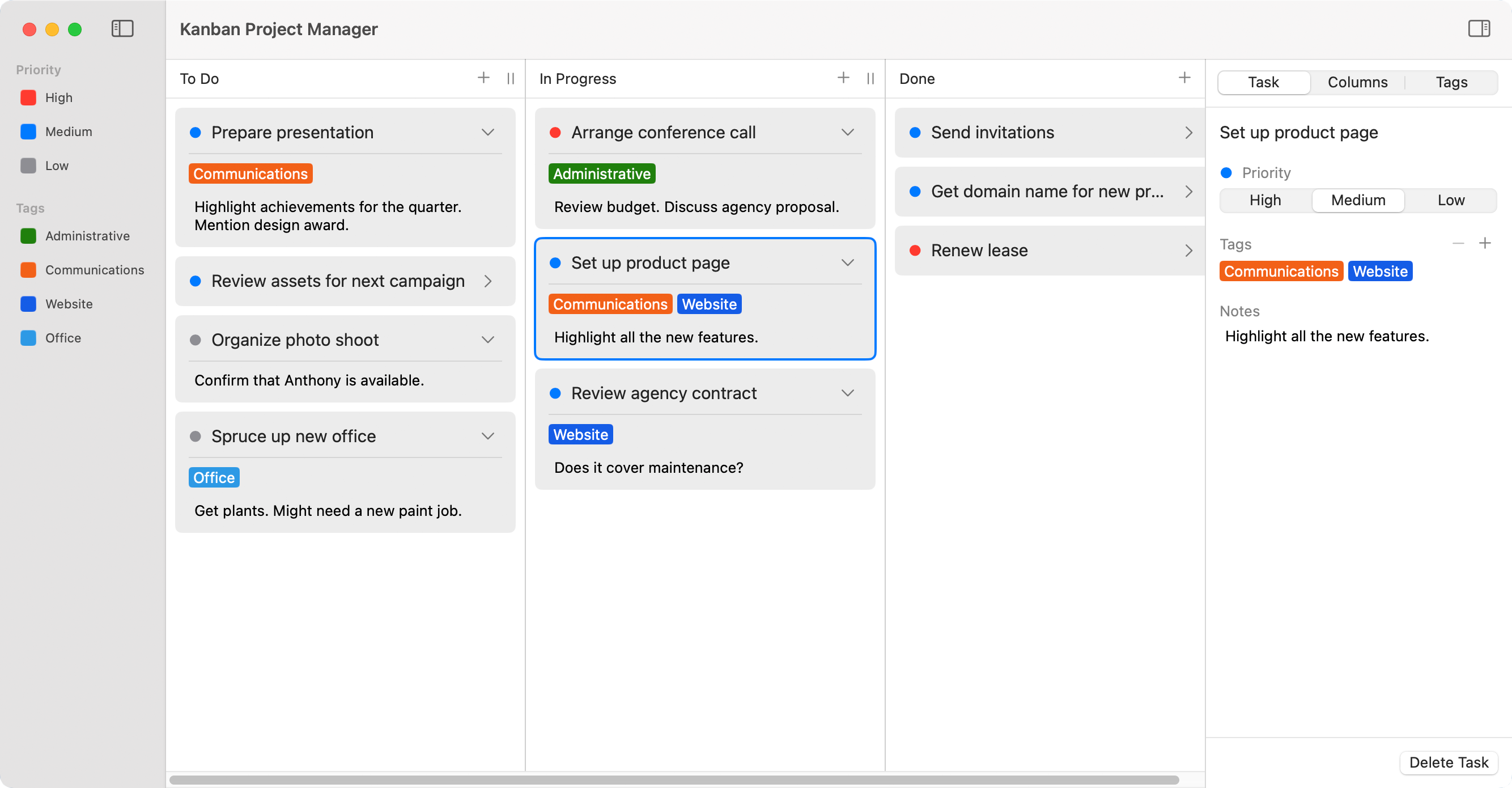Click Website tag in inspector Tags section
The width and height of the screenshot is (1512, 788).
pyautogui.click(x=1380, y=272)
